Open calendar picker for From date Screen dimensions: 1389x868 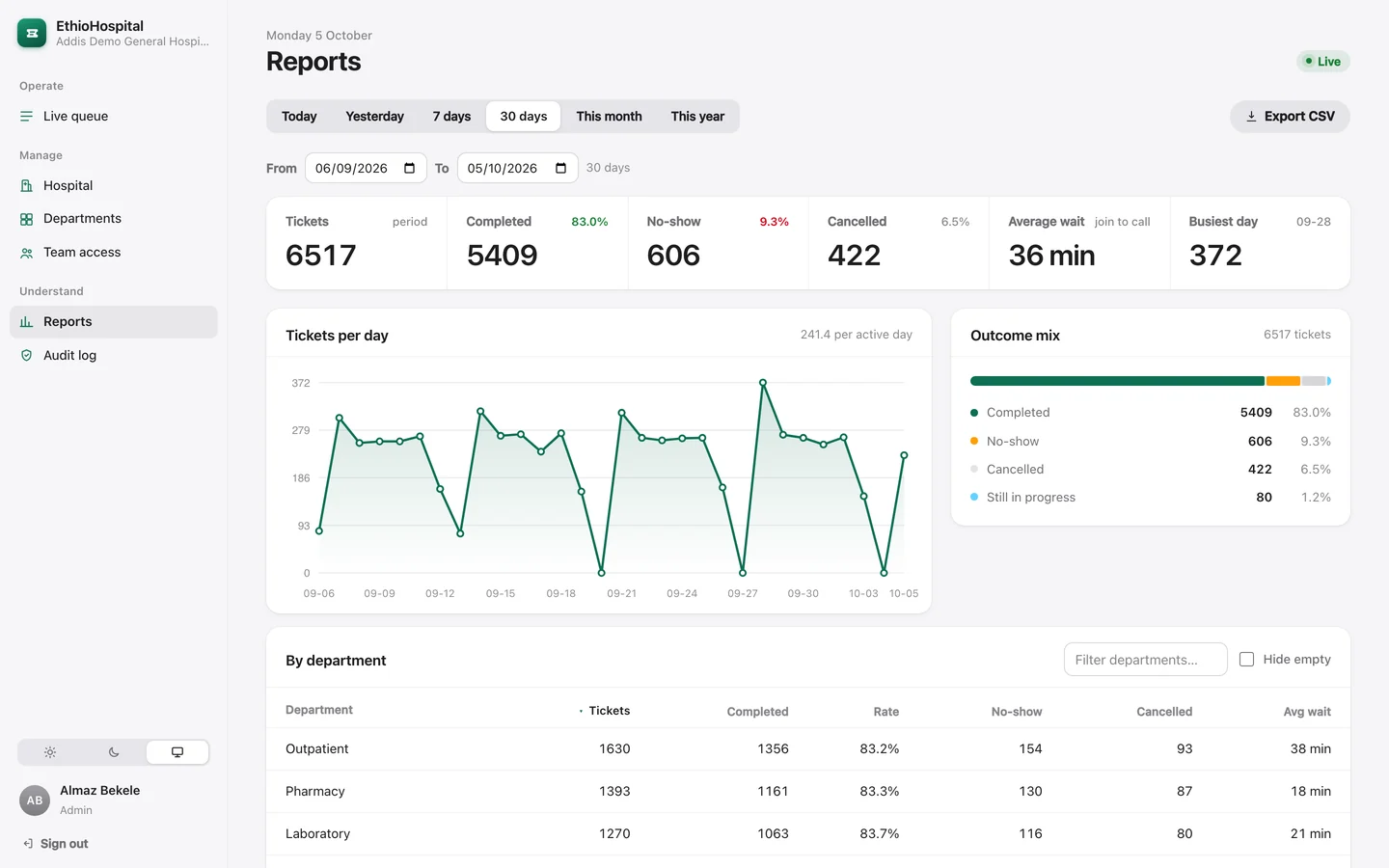point(409,168)
